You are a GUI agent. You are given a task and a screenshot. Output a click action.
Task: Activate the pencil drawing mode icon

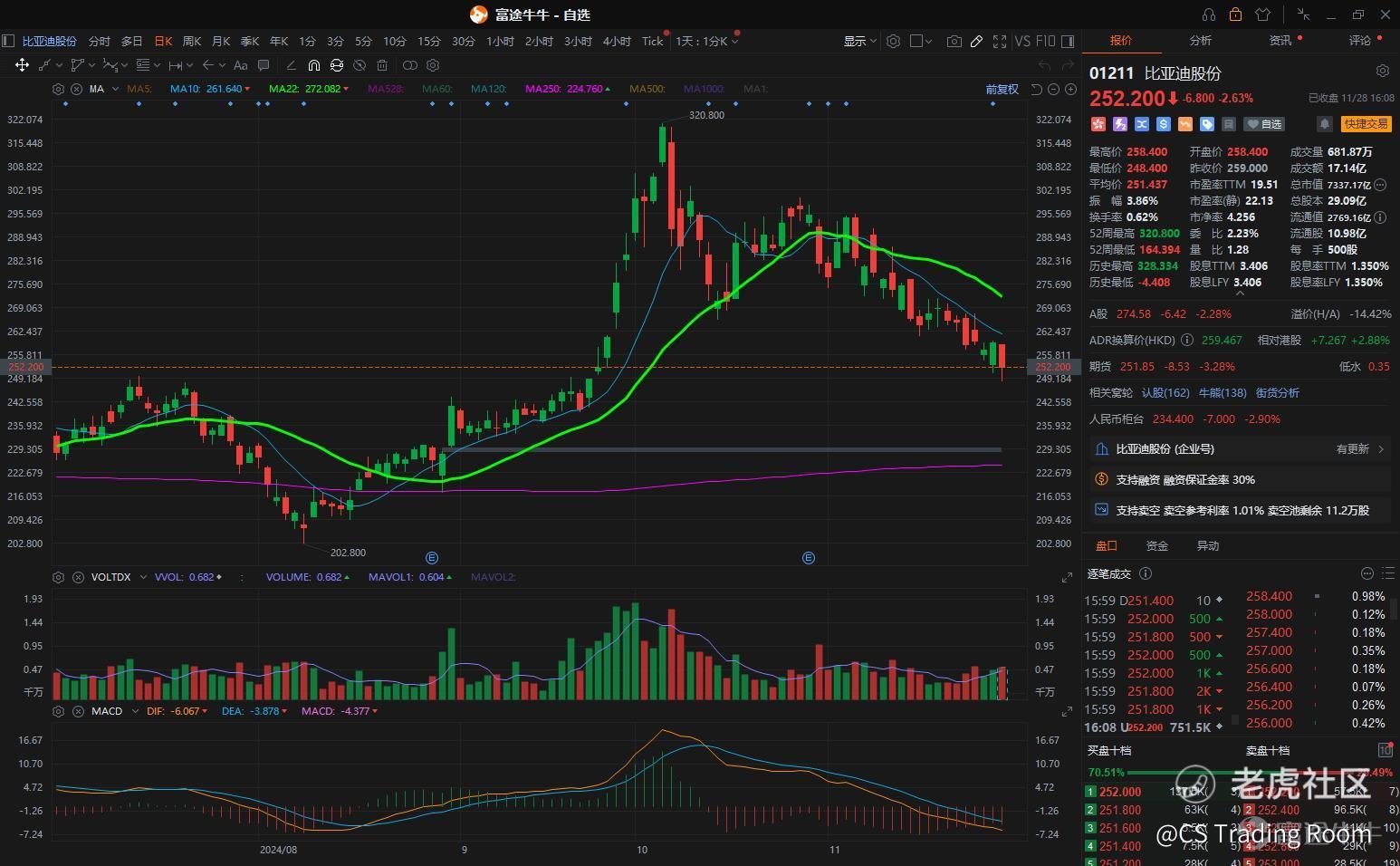pyautogui.click(x=977, y=41)
